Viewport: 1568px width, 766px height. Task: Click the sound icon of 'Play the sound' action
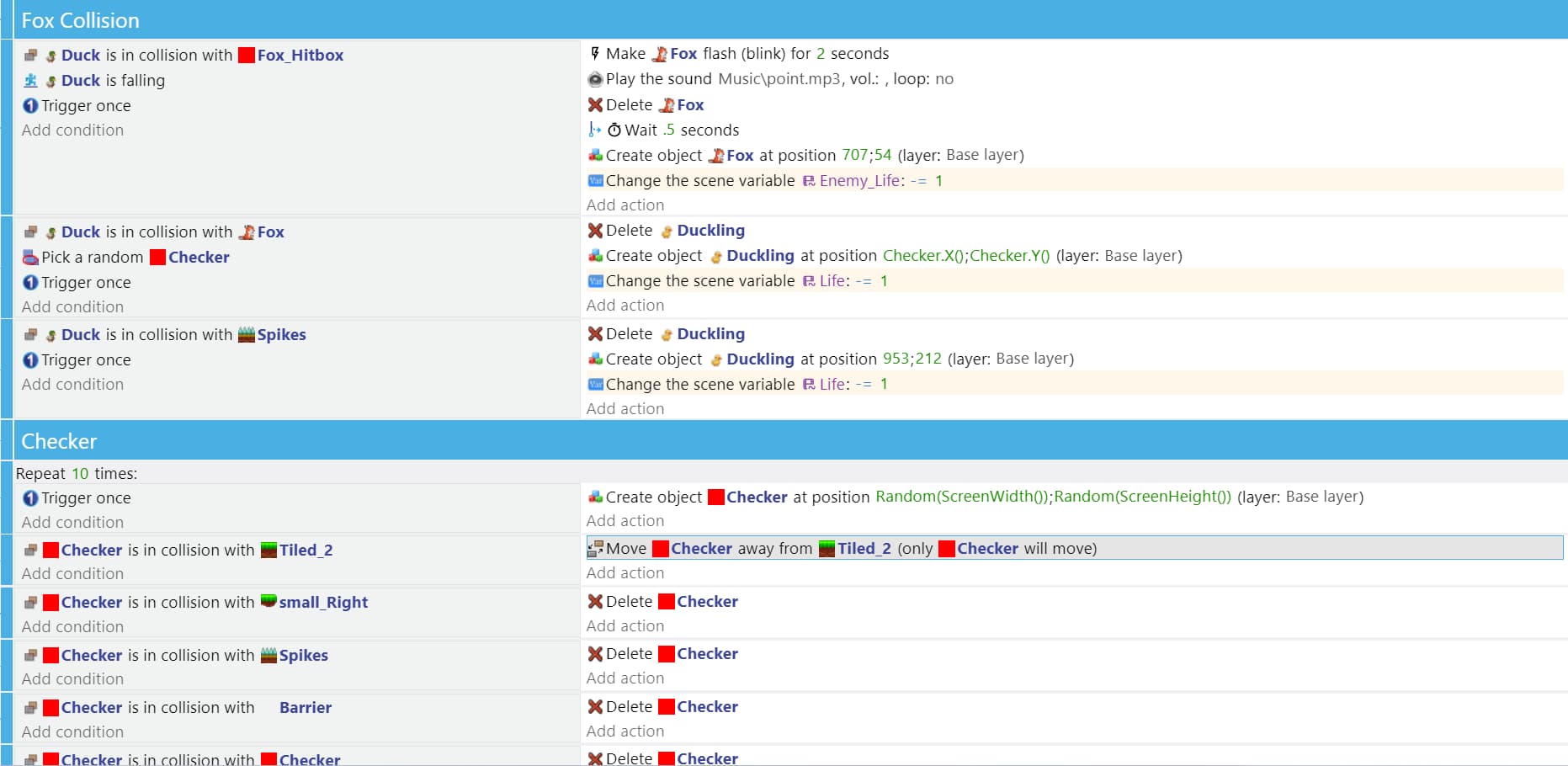[595, 79]
